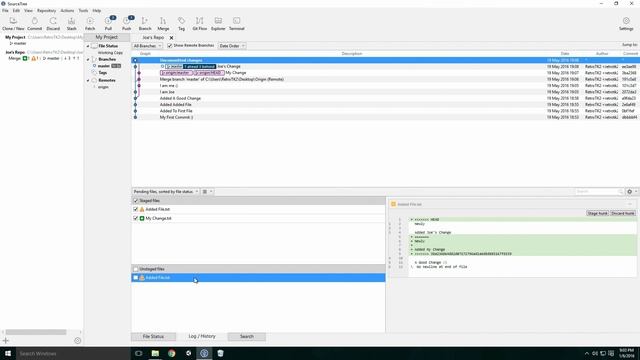Launch Terminal from the toolbar
This screenshot has height=360, width=640.
click(236, 24)
